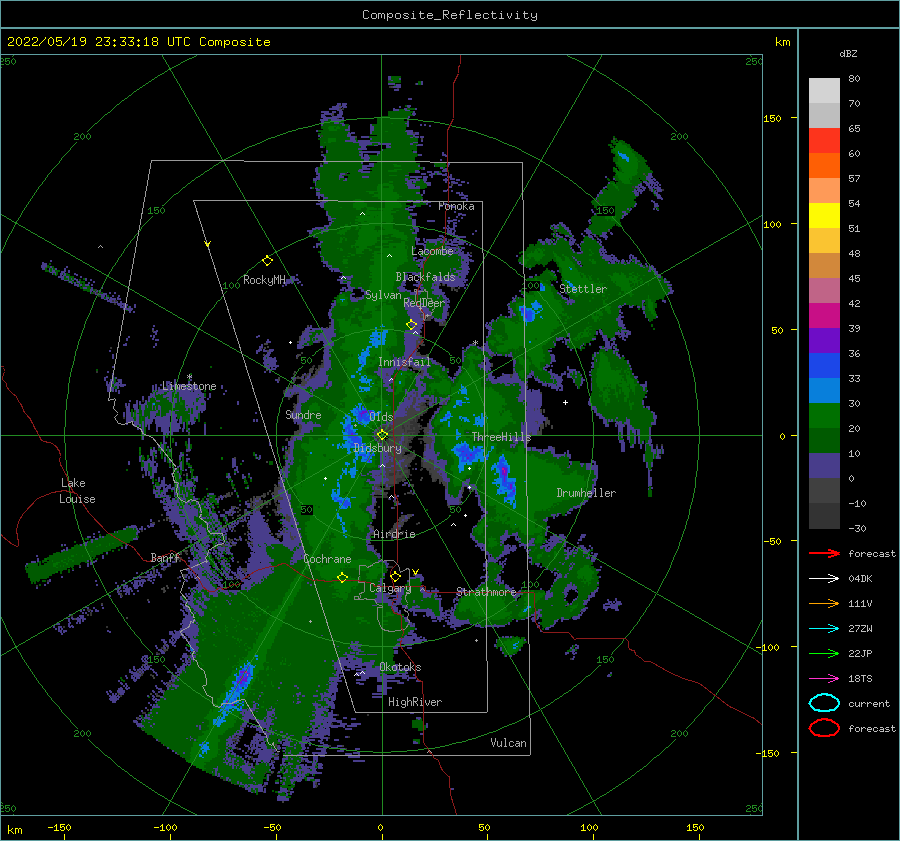Click the cyan current ellipse legend icon
The image size is (900, 841).
824,703
